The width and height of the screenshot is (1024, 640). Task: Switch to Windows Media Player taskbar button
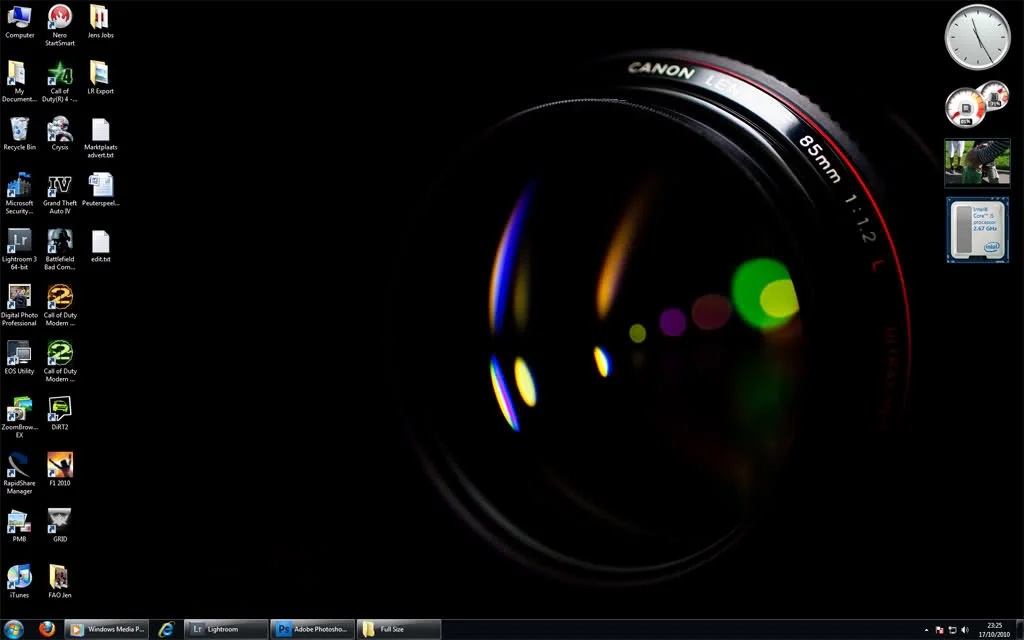[x=107, y=630]
